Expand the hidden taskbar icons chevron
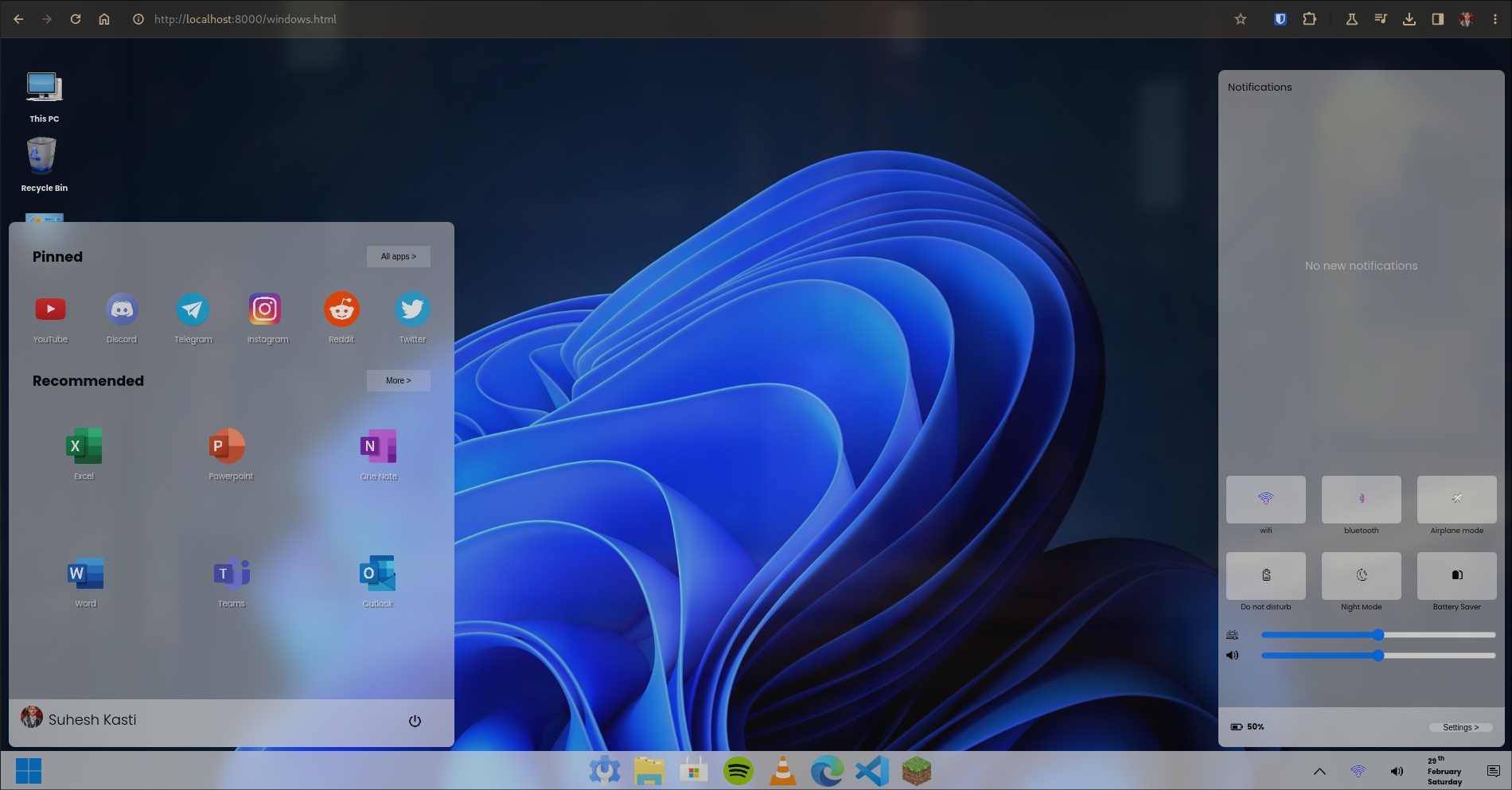 point(1319,770)
